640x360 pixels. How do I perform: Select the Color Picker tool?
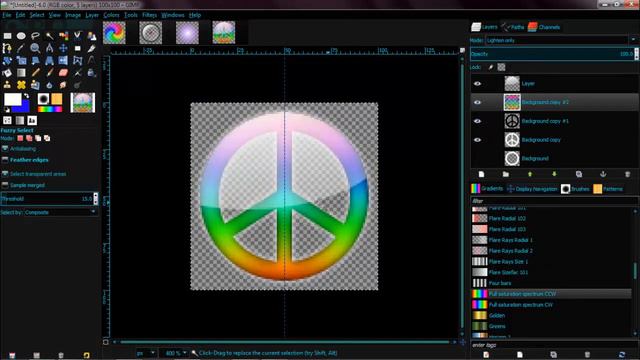coord(21,48)
